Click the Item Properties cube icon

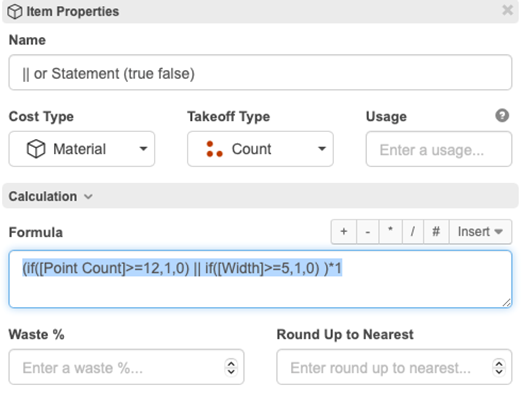coord(15,12)
